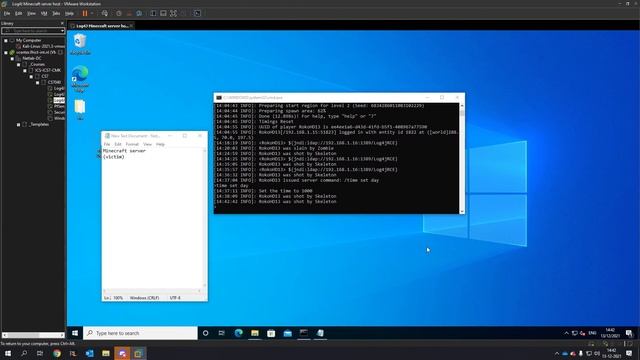Collapse the CS7 folder node
640x360 pixels.
[x=31, y=76]
